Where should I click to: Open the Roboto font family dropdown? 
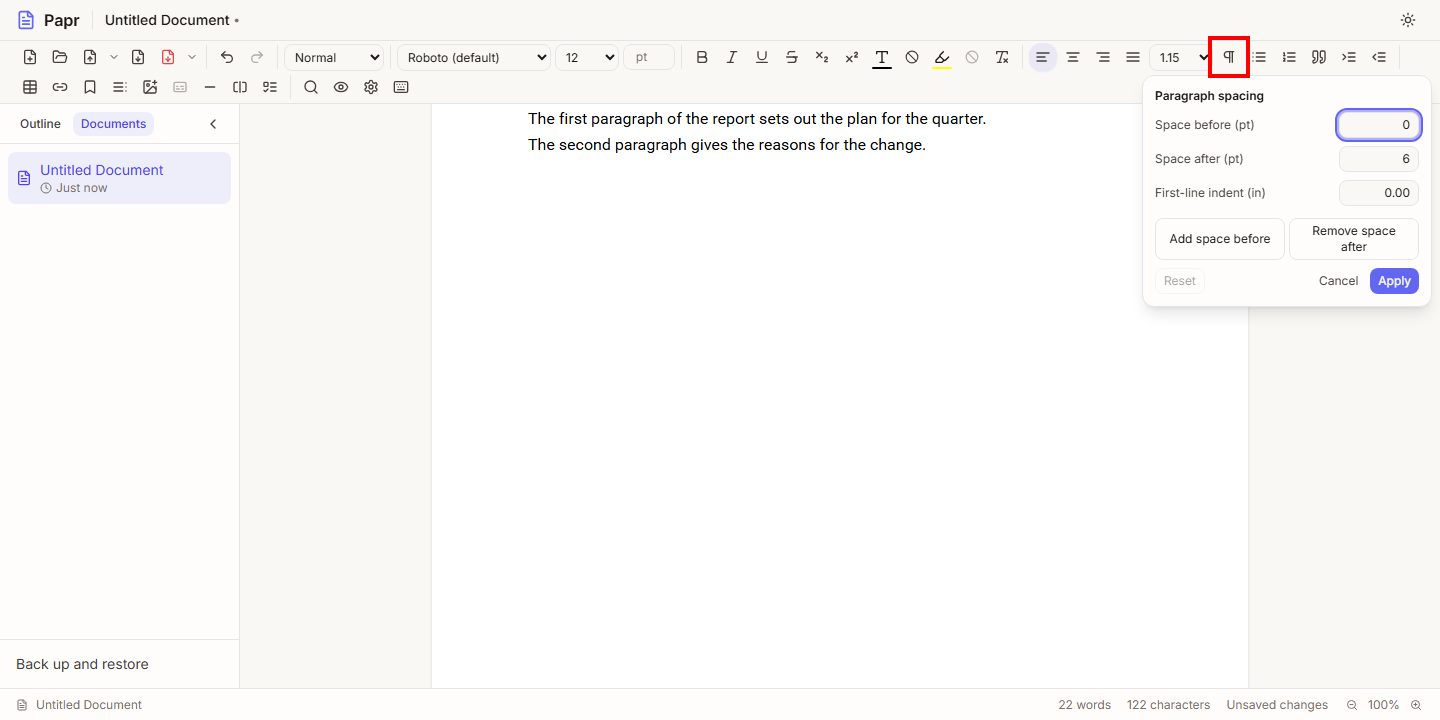coord(474,57)
